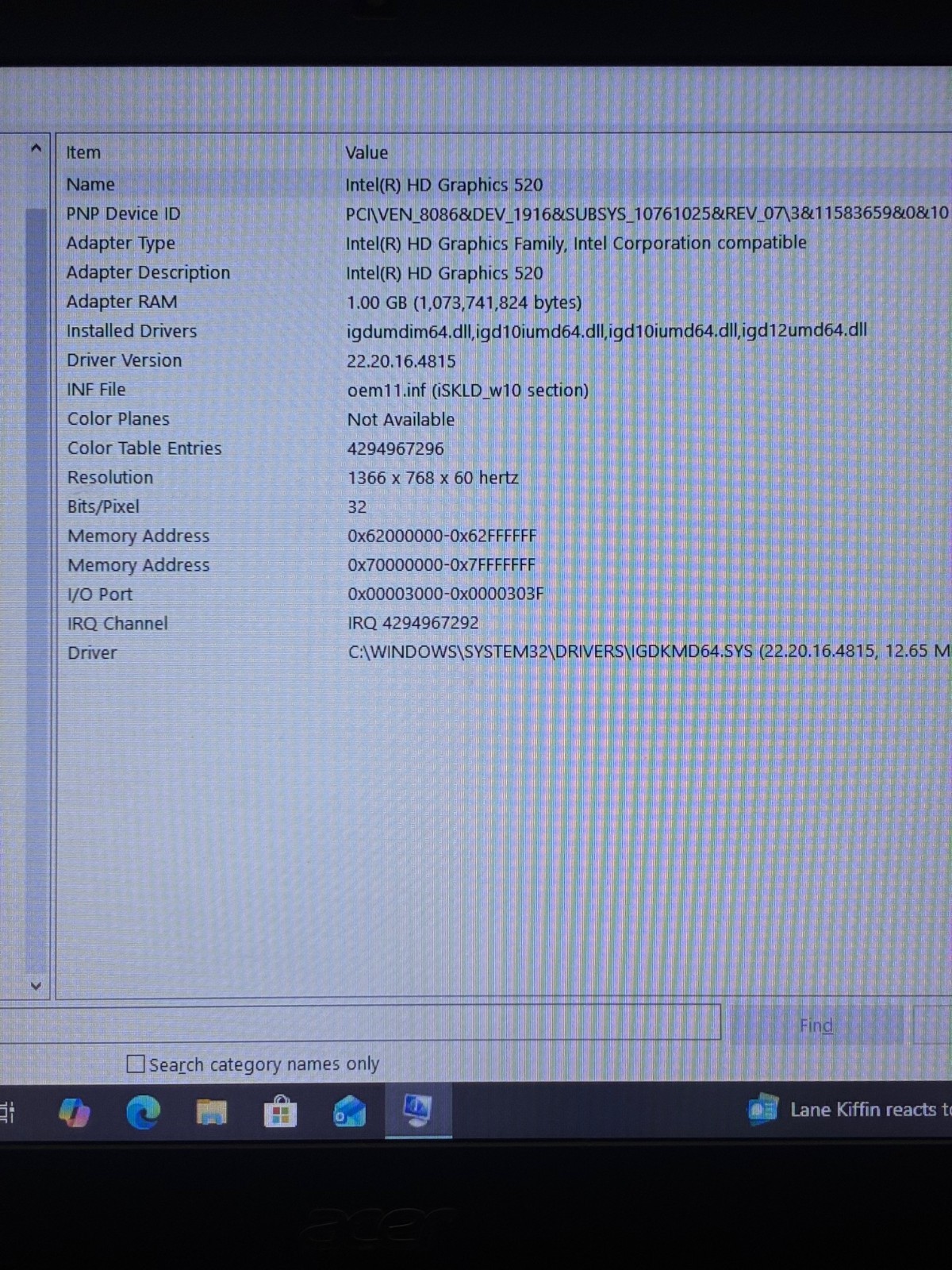The image size is (952, 1270).
Task: Click the Task View taskbar icon
Action: (8, 1111)
